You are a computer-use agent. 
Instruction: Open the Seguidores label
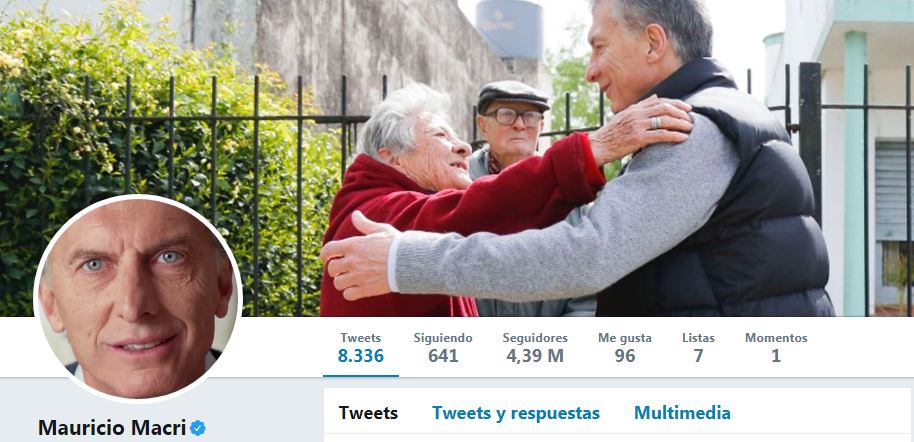[x=535, y=338]
